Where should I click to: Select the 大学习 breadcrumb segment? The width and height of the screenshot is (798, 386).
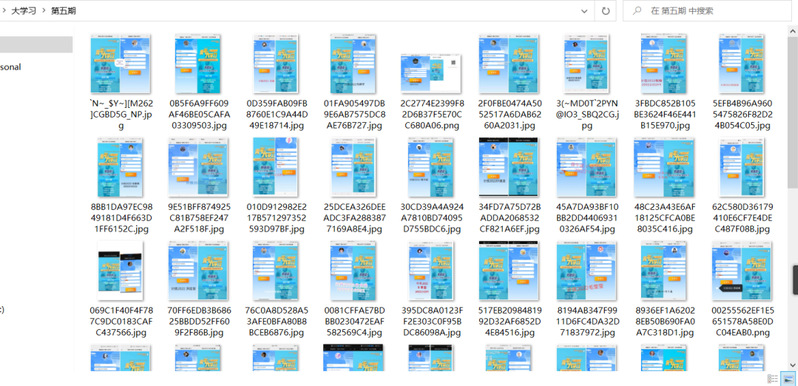[24, 11]
